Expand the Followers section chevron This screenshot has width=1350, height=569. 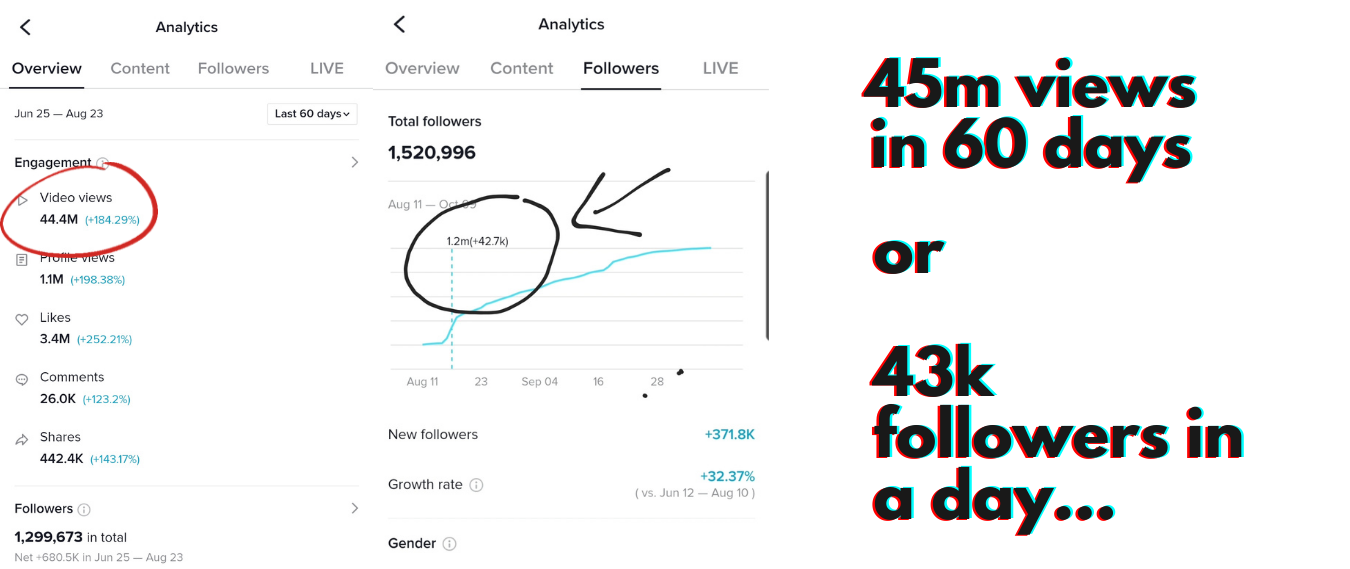(354, 508)
